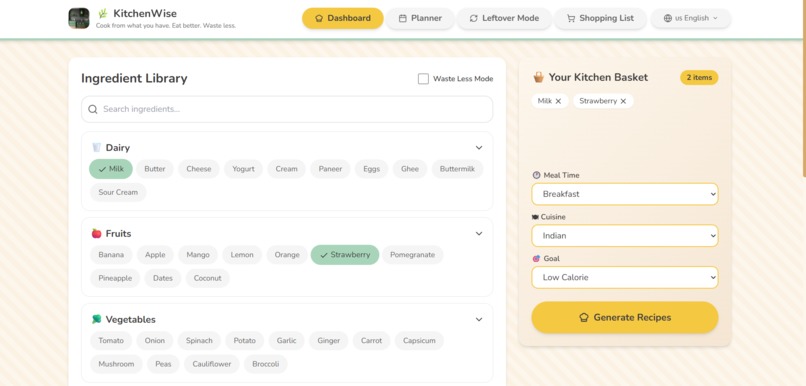The width and height of the screenshot is (806, 386).
Task: Open the English language dropdown
Action: [690, 18]
